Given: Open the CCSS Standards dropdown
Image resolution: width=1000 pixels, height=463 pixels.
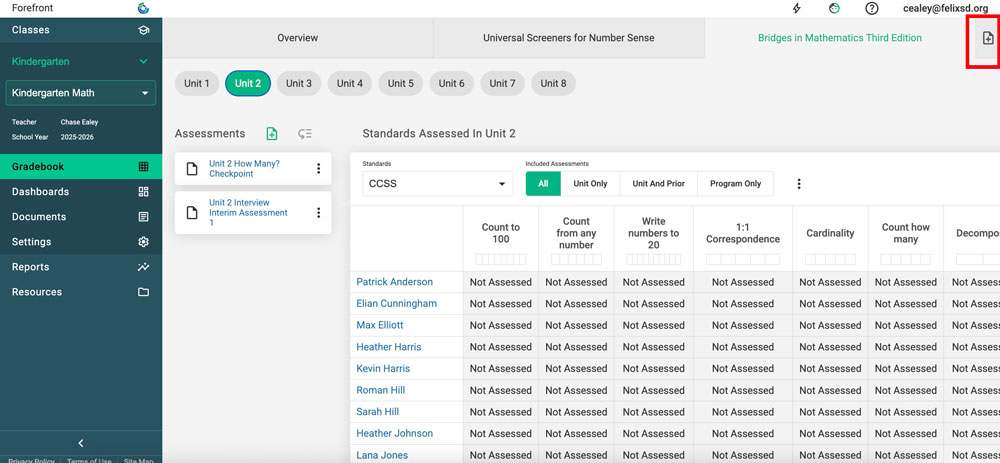Looking at the screenshot, I should click(x=438, y=184).
